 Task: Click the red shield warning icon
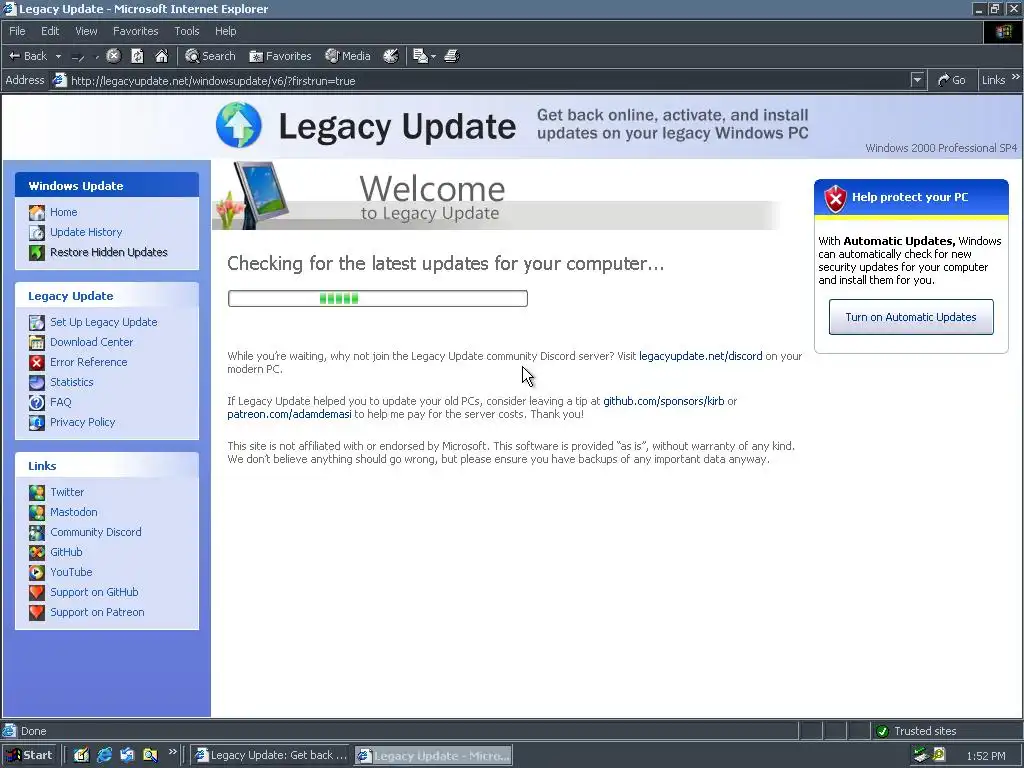[x=835, y=199]
